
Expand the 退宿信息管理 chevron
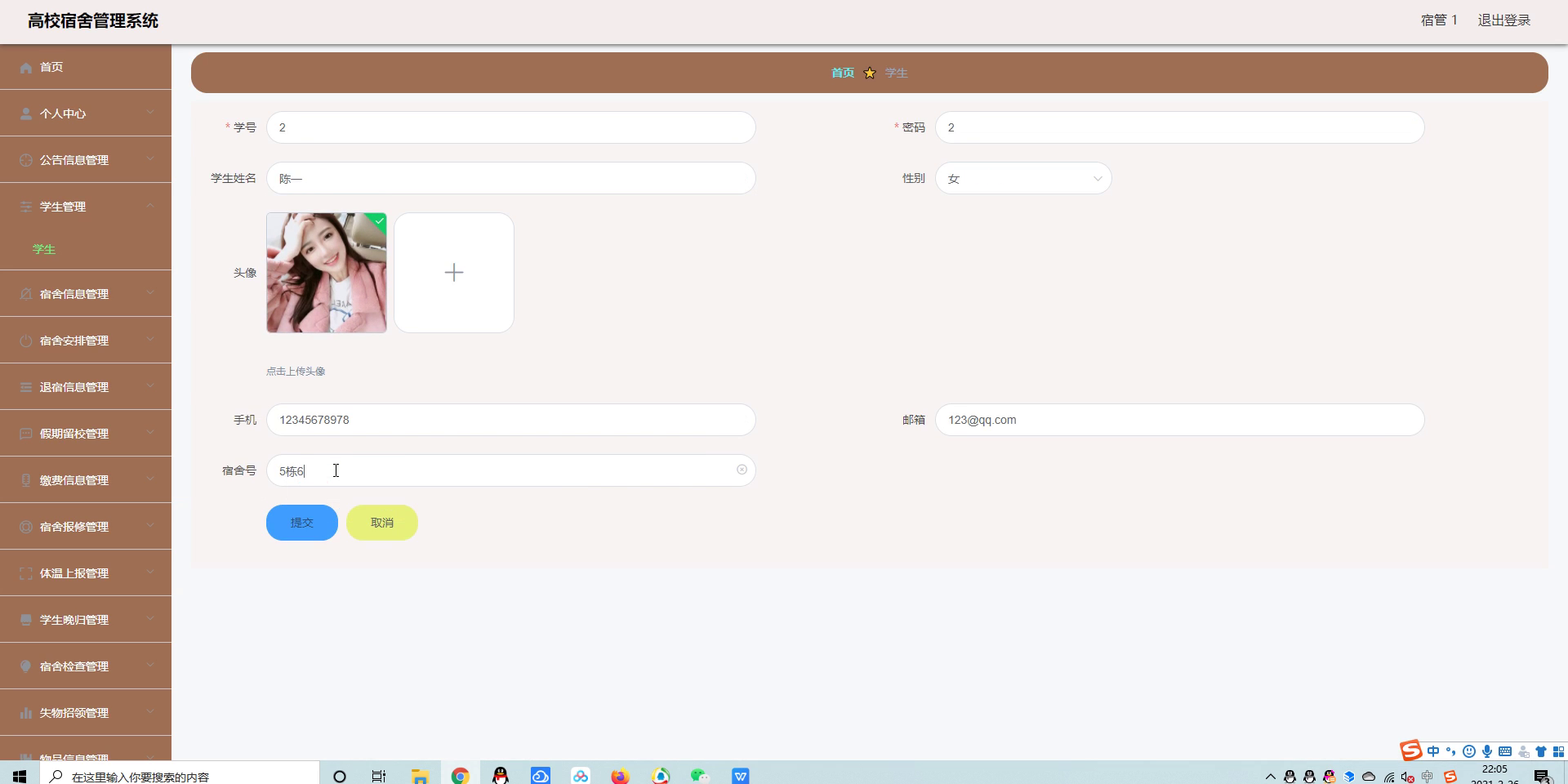pos(150,386)
